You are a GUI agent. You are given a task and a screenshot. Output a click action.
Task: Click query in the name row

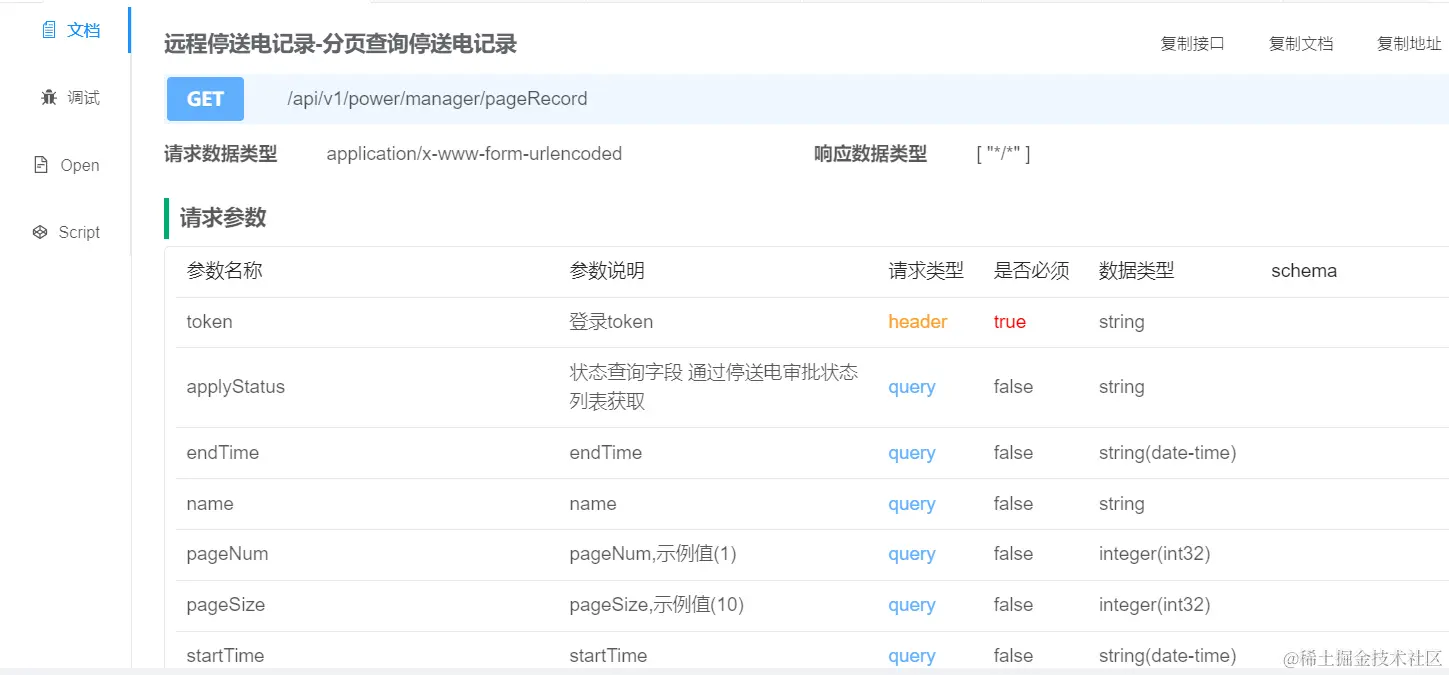(x=912, y=504)
